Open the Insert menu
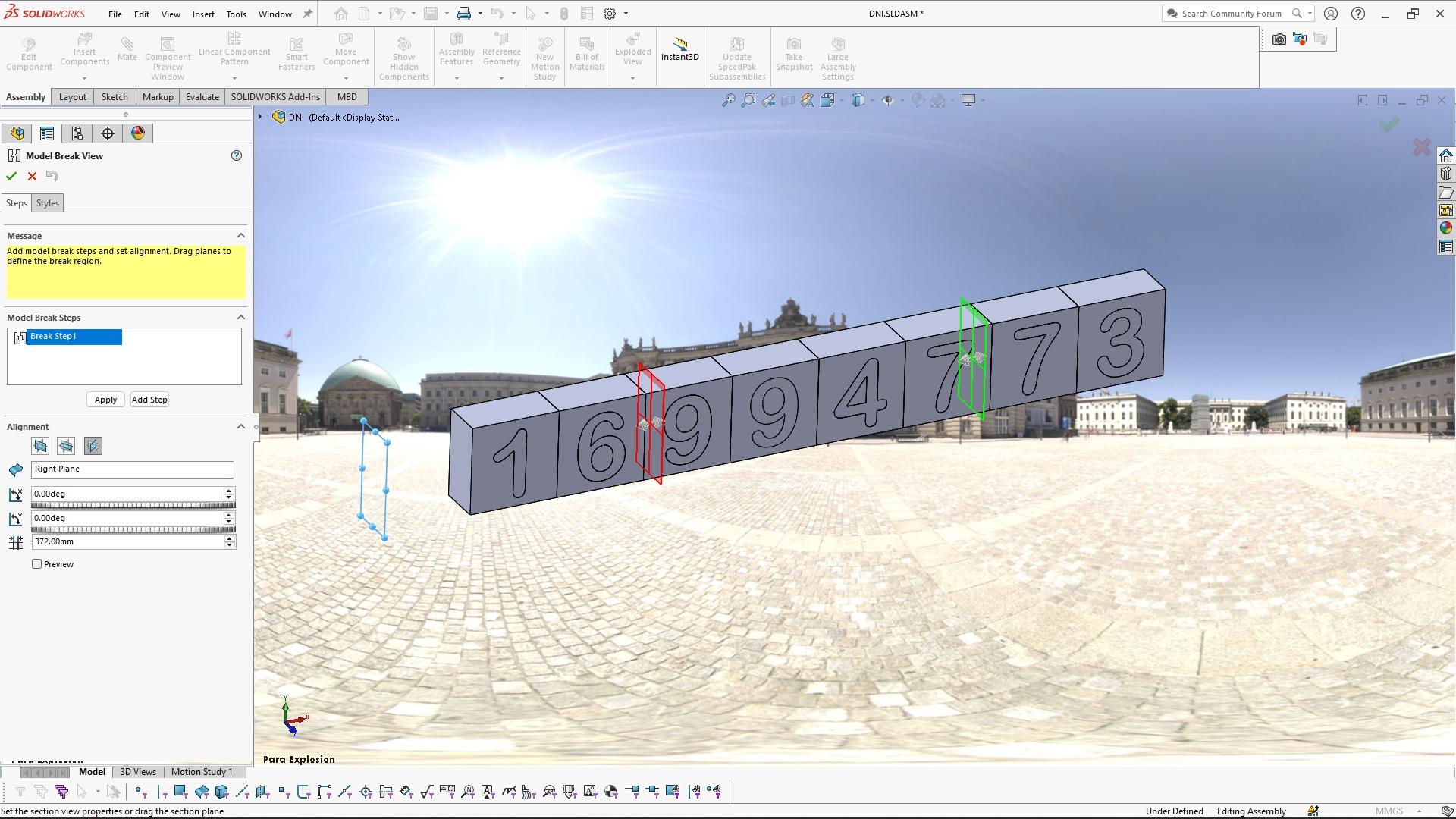 pyautogui.click(x=203, y=14)
